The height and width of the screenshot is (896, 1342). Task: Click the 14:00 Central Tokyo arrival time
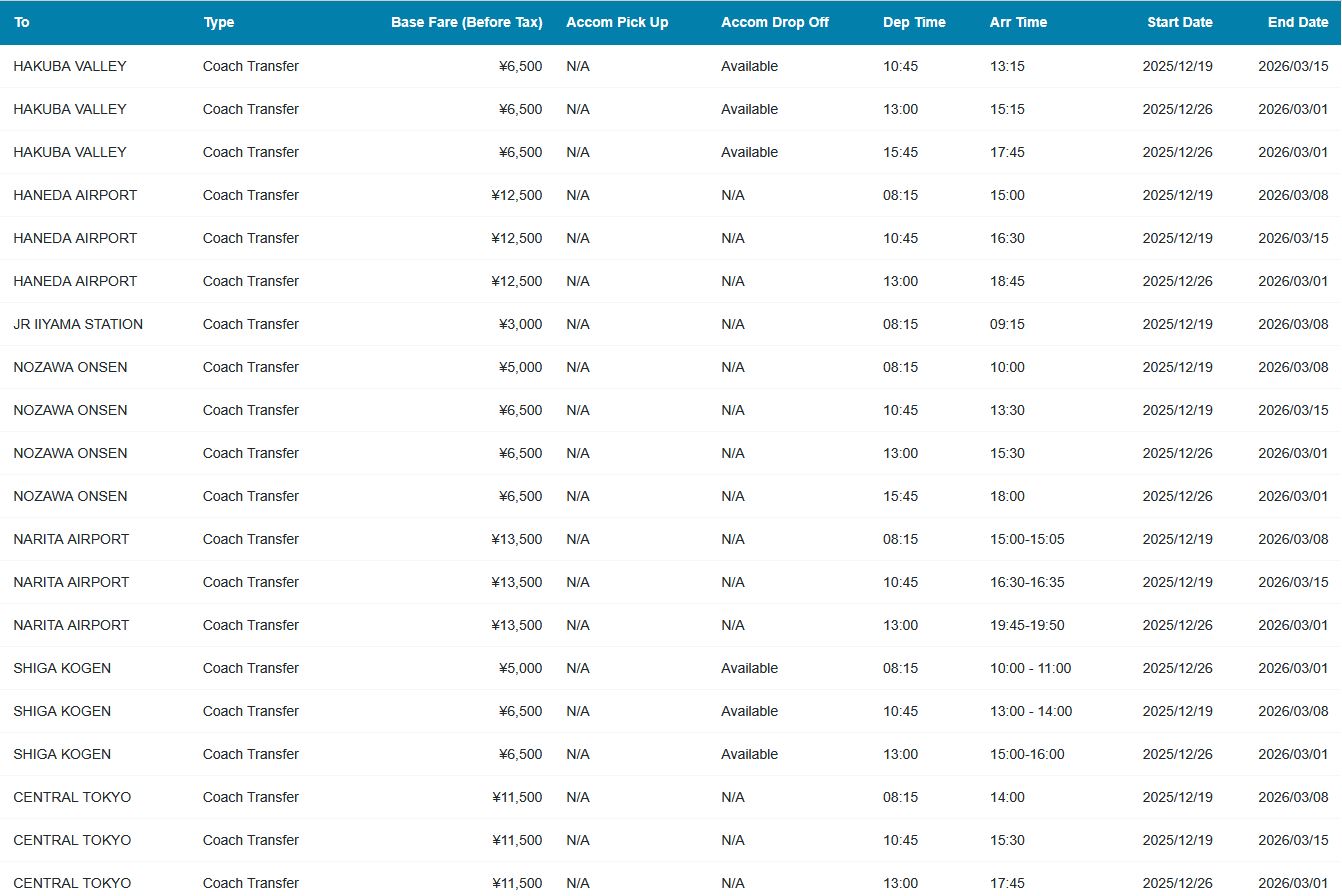coord(1007,797)
